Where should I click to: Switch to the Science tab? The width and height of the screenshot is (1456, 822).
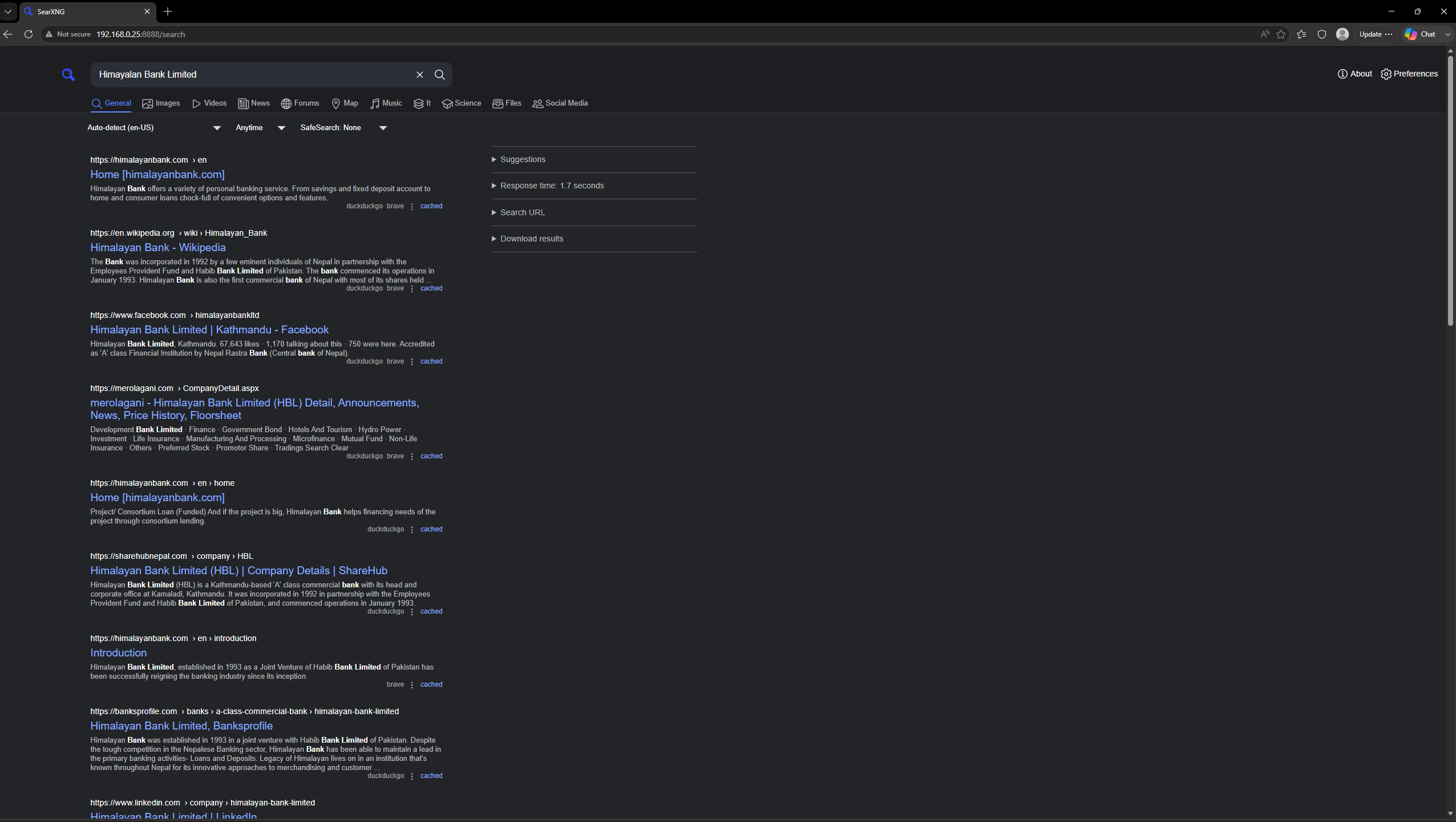pos(462,103)
